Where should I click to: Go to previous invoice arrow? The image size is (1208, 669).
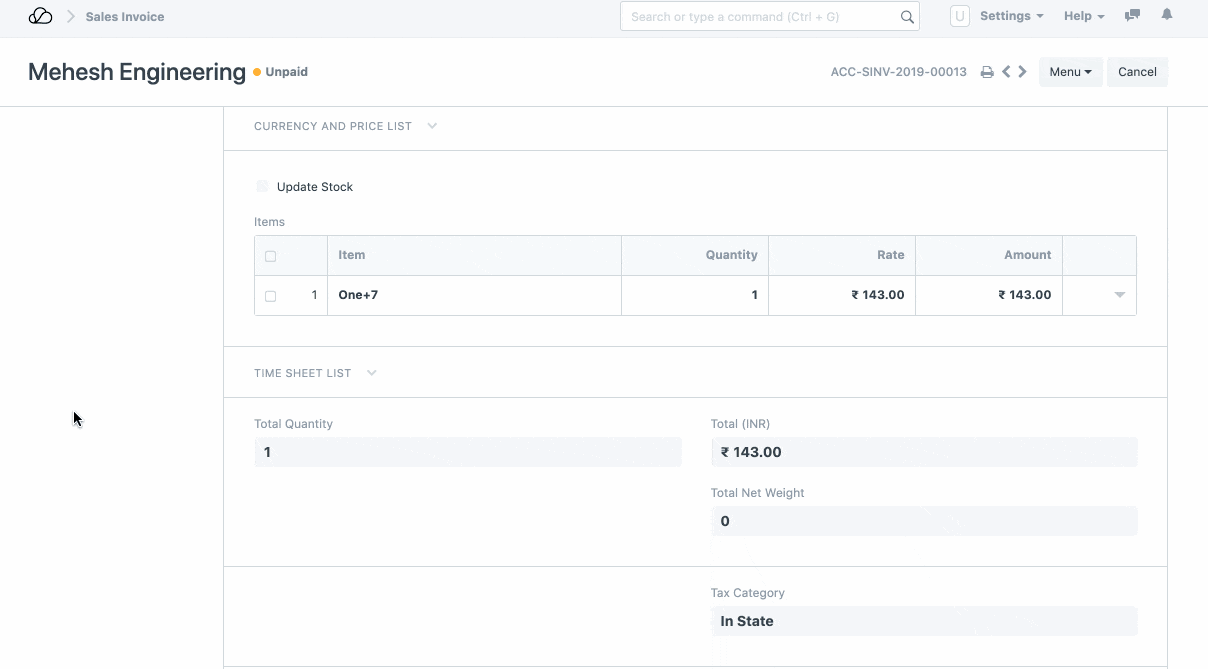[1006, 72]
